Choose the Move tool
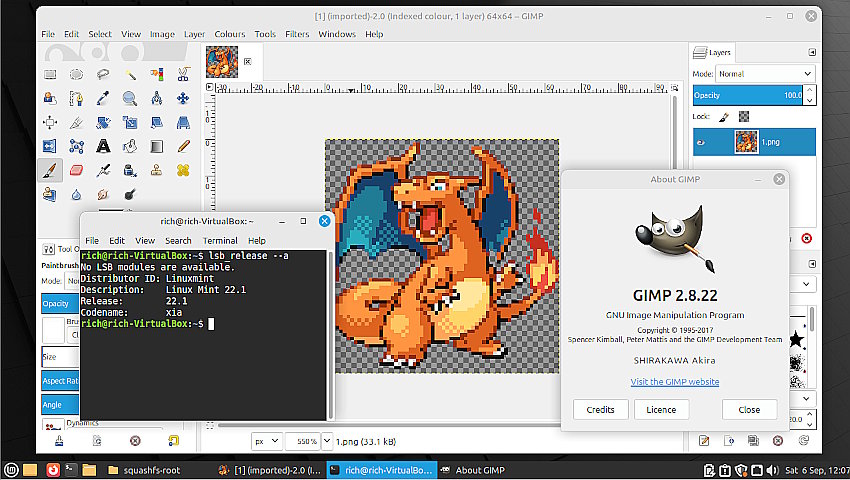 click(x=183, y=98)
